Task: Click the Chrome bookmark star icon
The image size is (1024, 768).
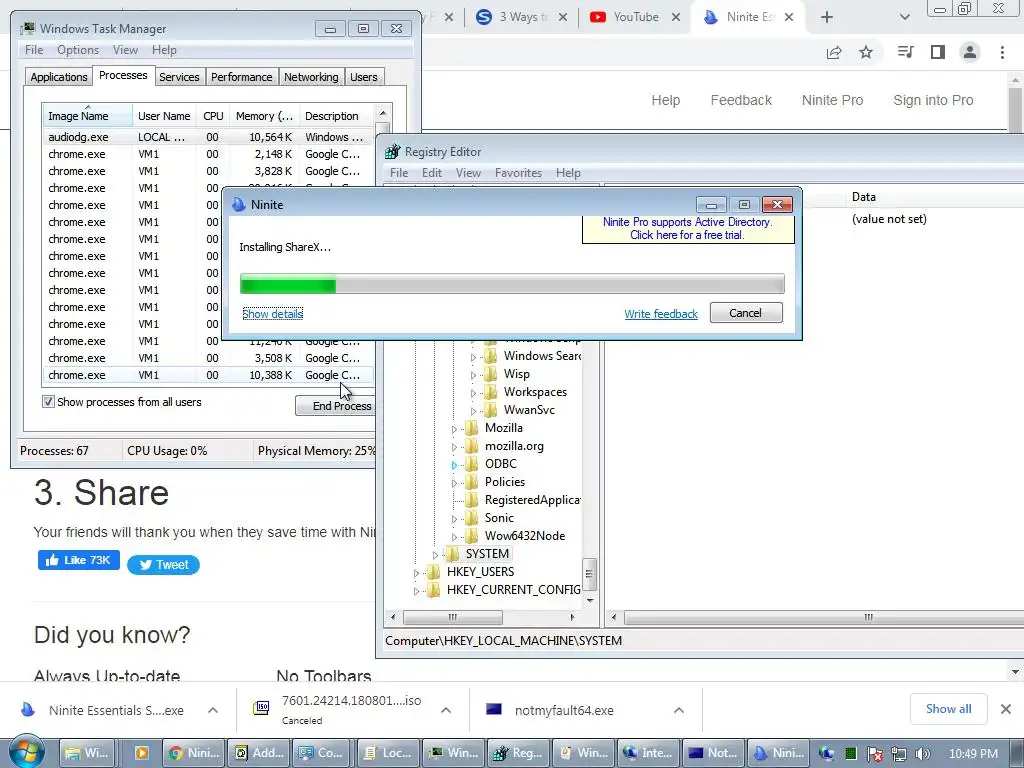Action: (x=866, y=52)
